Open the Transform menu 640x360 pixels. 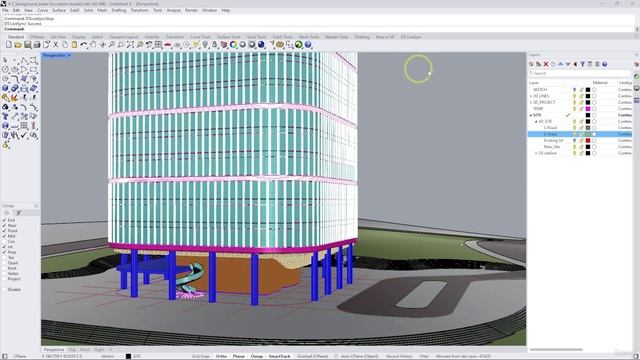pyautogui.click(x=140, y=10)
